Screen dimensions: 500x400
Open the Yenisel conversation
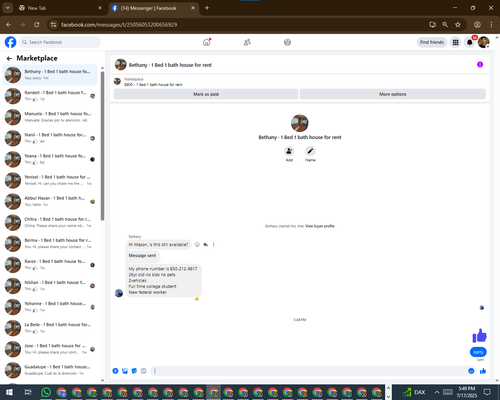(x=50, y=180)
